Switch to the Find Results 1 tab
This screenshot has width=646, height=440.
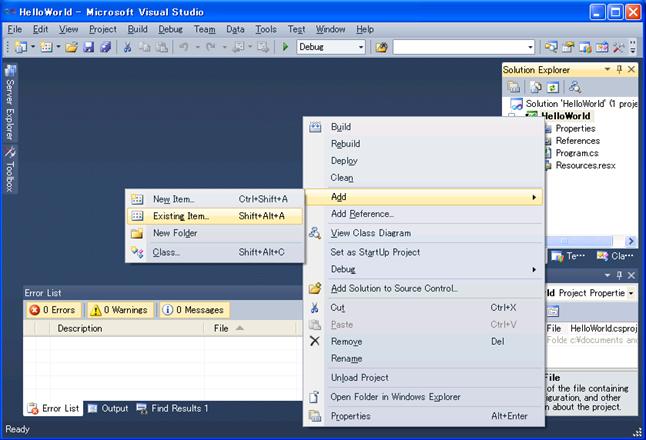pyautogui.click(x=172, y=408)
